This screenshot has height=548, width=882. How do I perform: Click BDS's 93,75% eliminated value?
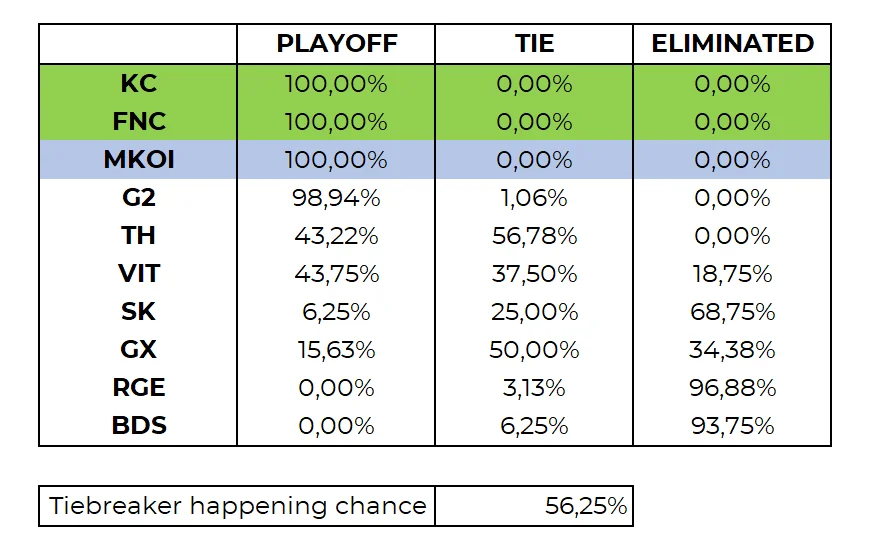click(732, 426)
